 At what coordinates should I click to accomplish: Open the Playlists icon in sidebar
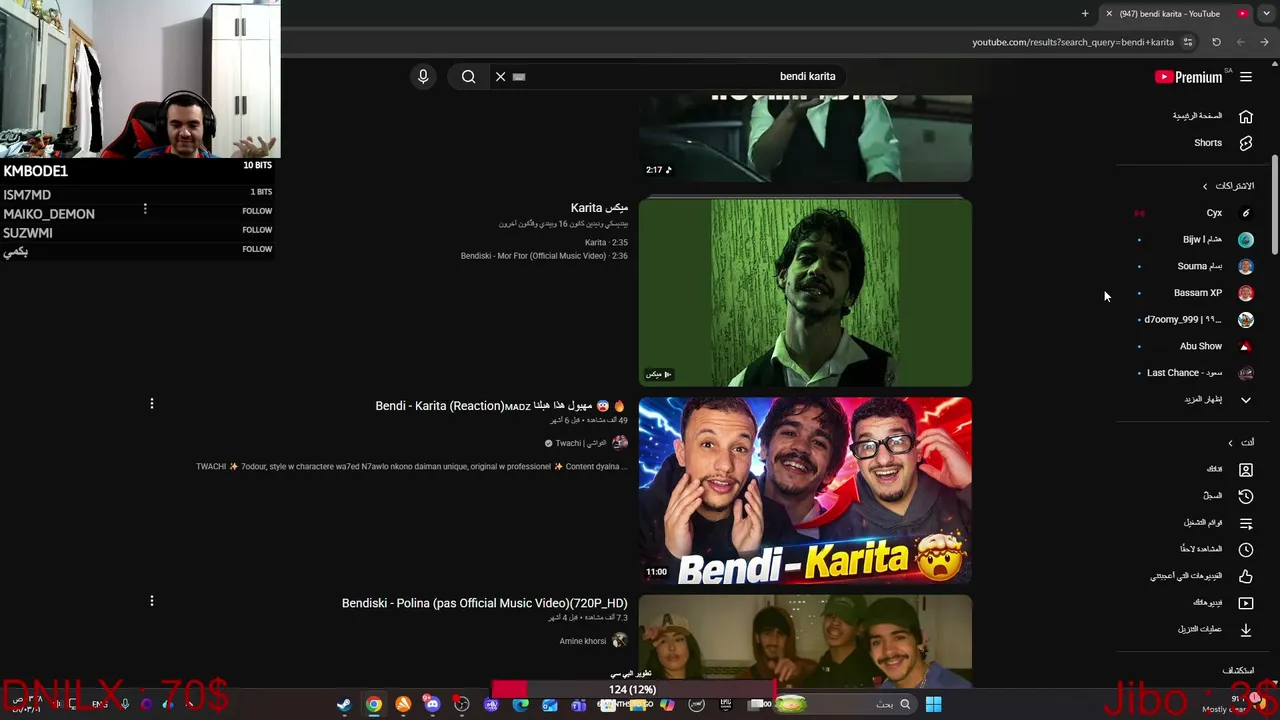point(1246,523)
